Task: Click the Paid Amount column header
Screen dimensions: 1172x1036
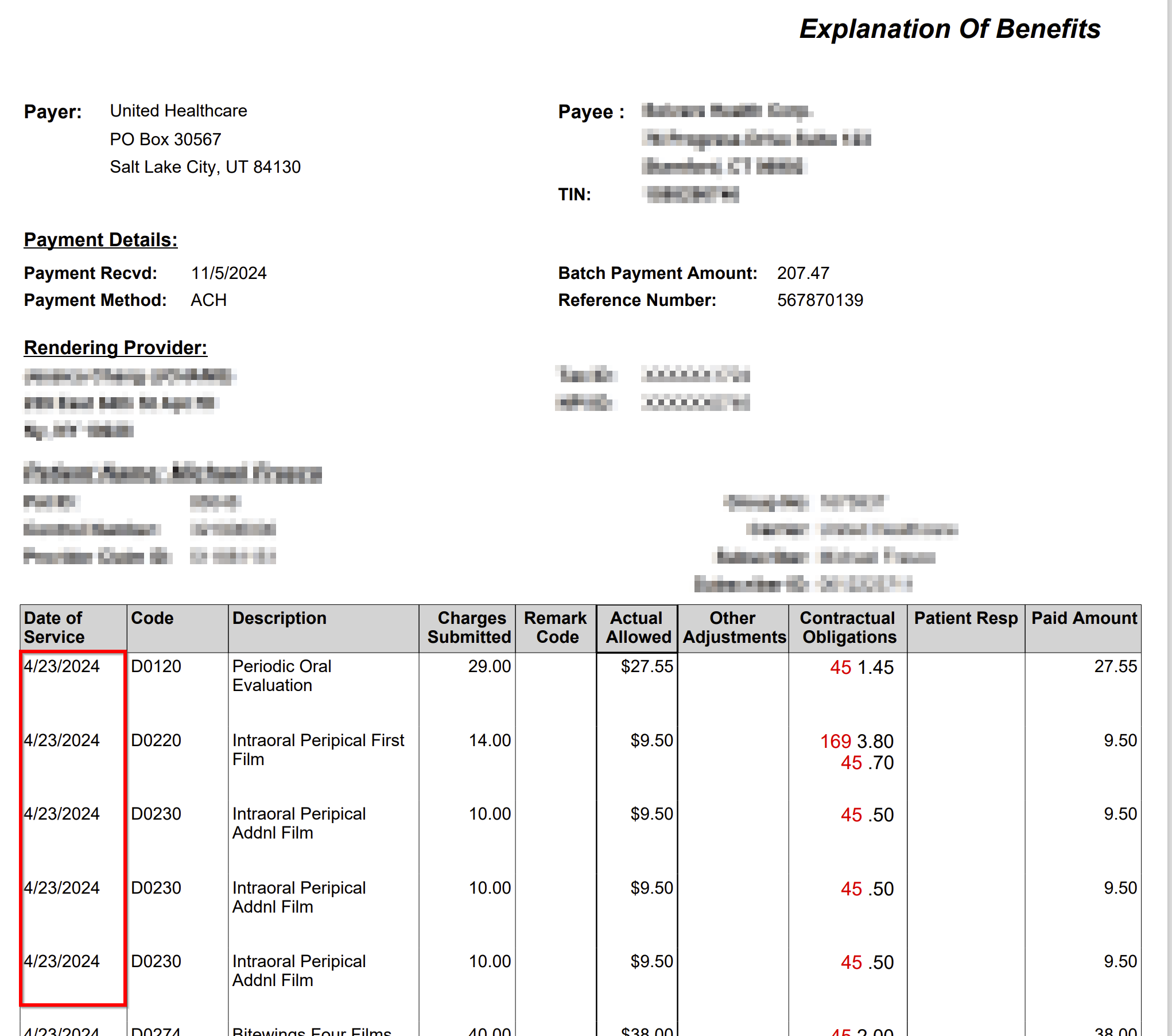Action: pos(1084,618)
